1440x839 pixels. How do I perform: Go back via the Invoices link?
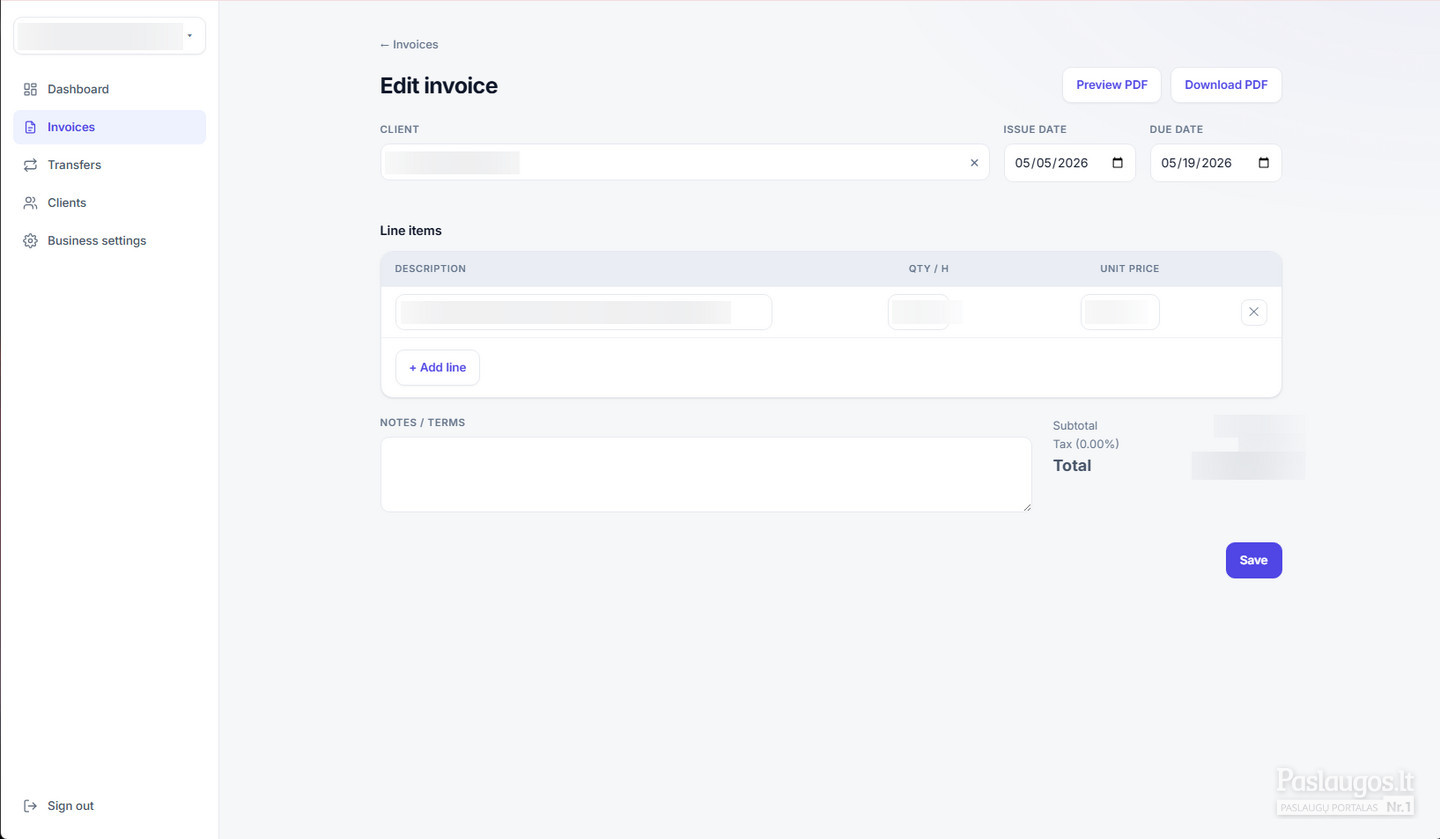coord(409,44)
